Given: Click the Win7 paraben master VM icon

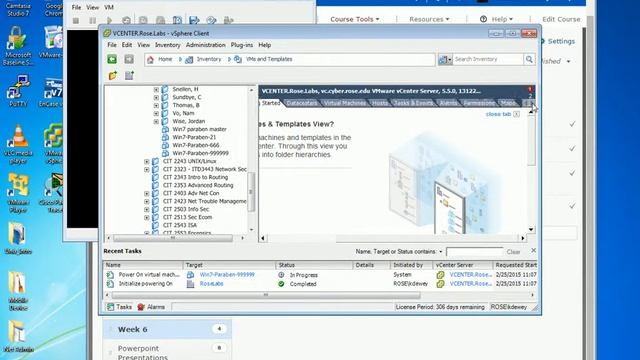Looking at the screenshot, I should tap(165, 129).
